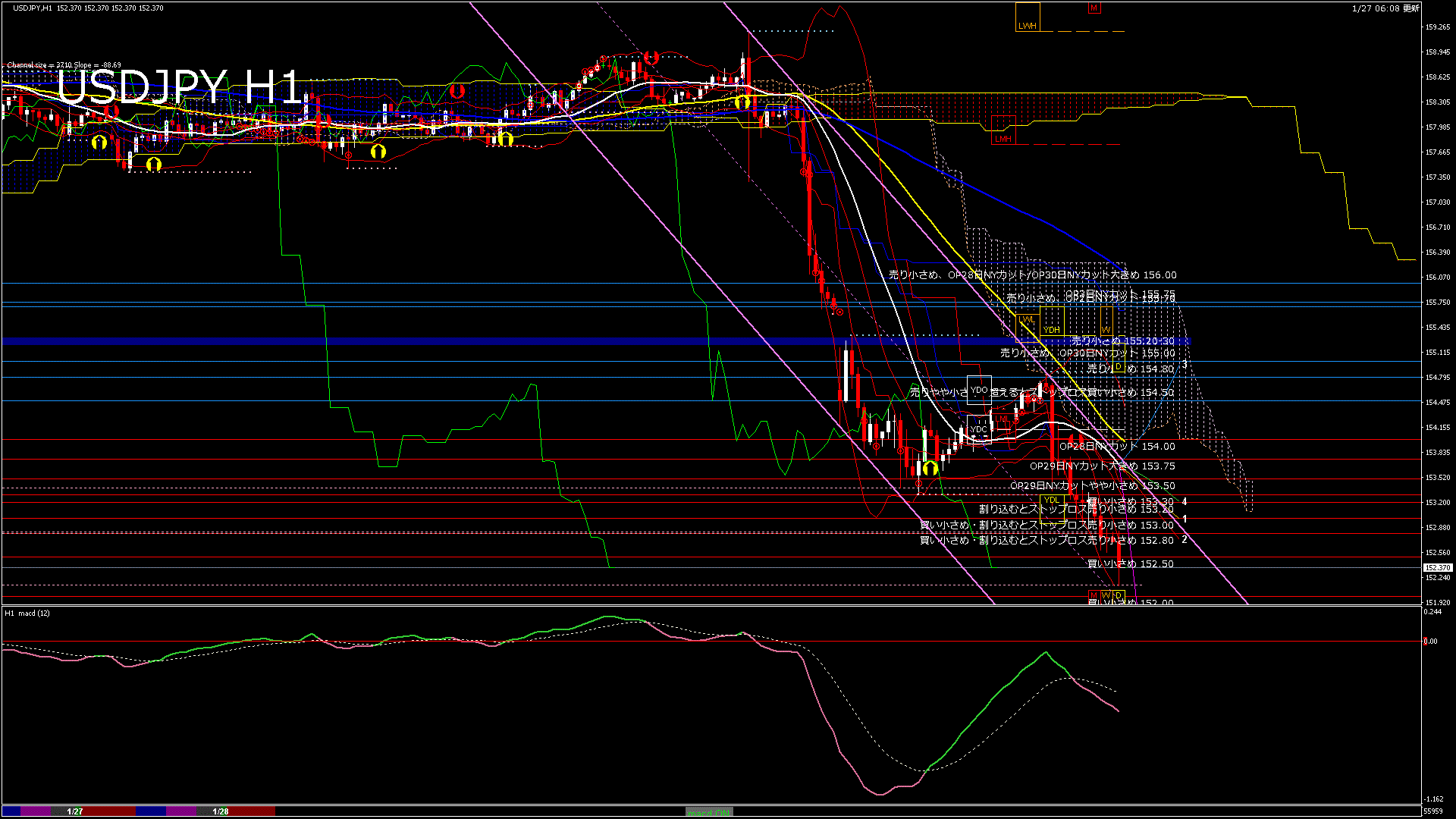Viewport: 1456px width, 819px height.
Task: Click the current price tag 152.370
Action: coord(1437,567)
